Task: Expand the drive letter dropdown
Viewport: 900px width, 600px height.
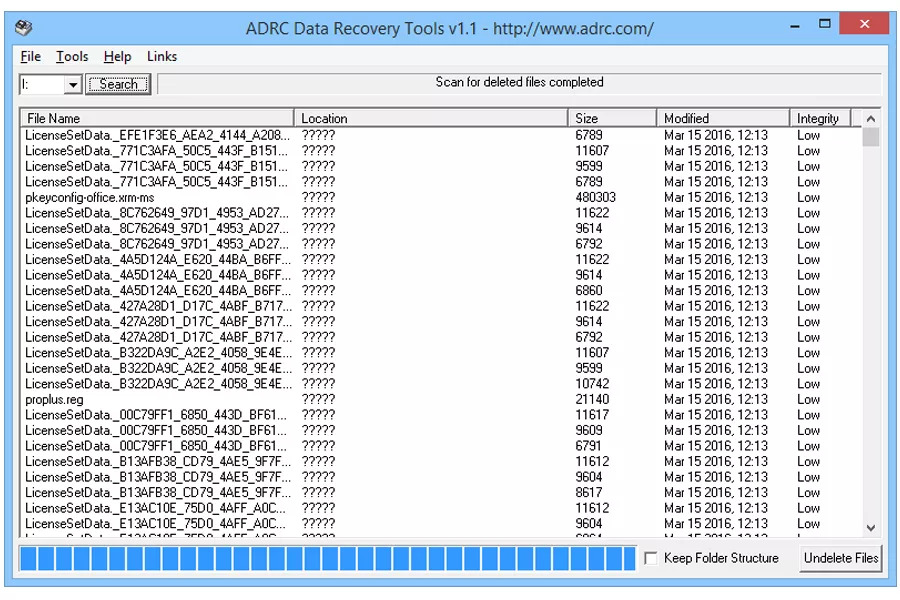Action: click(x=73, y=85)
